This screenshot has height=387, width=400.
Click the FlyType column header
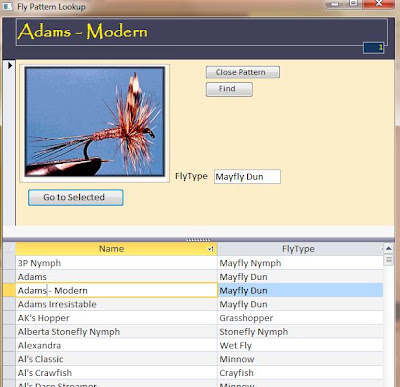[299, 249]
